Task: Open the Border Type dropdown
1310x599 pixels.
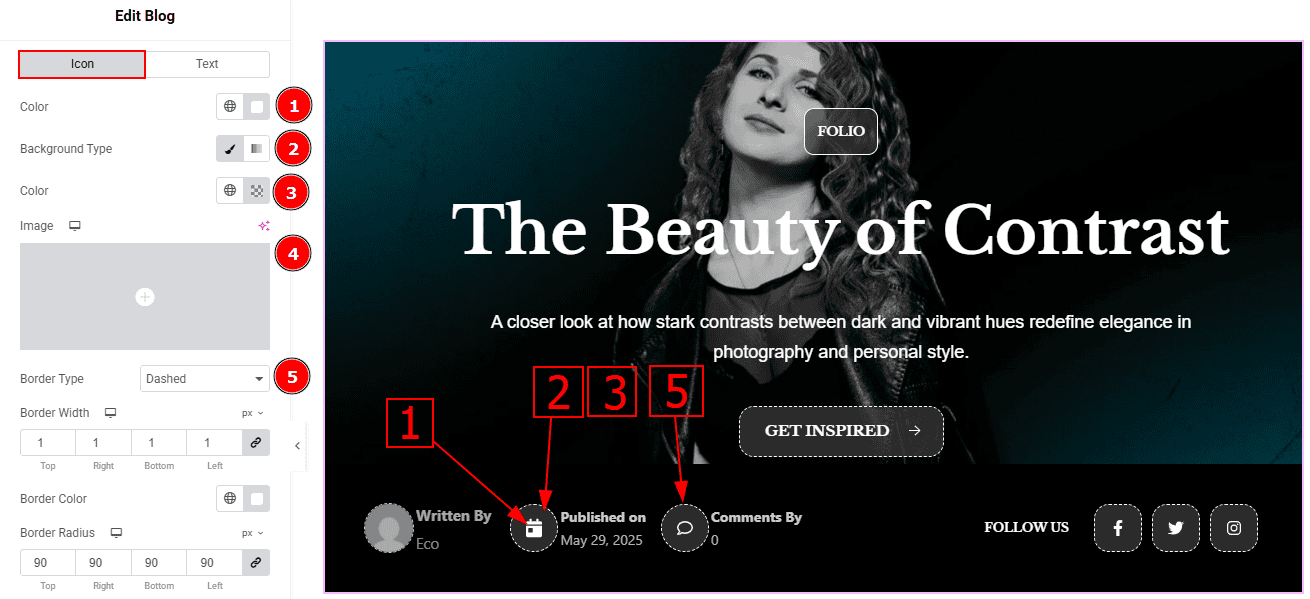Action: 205,379
